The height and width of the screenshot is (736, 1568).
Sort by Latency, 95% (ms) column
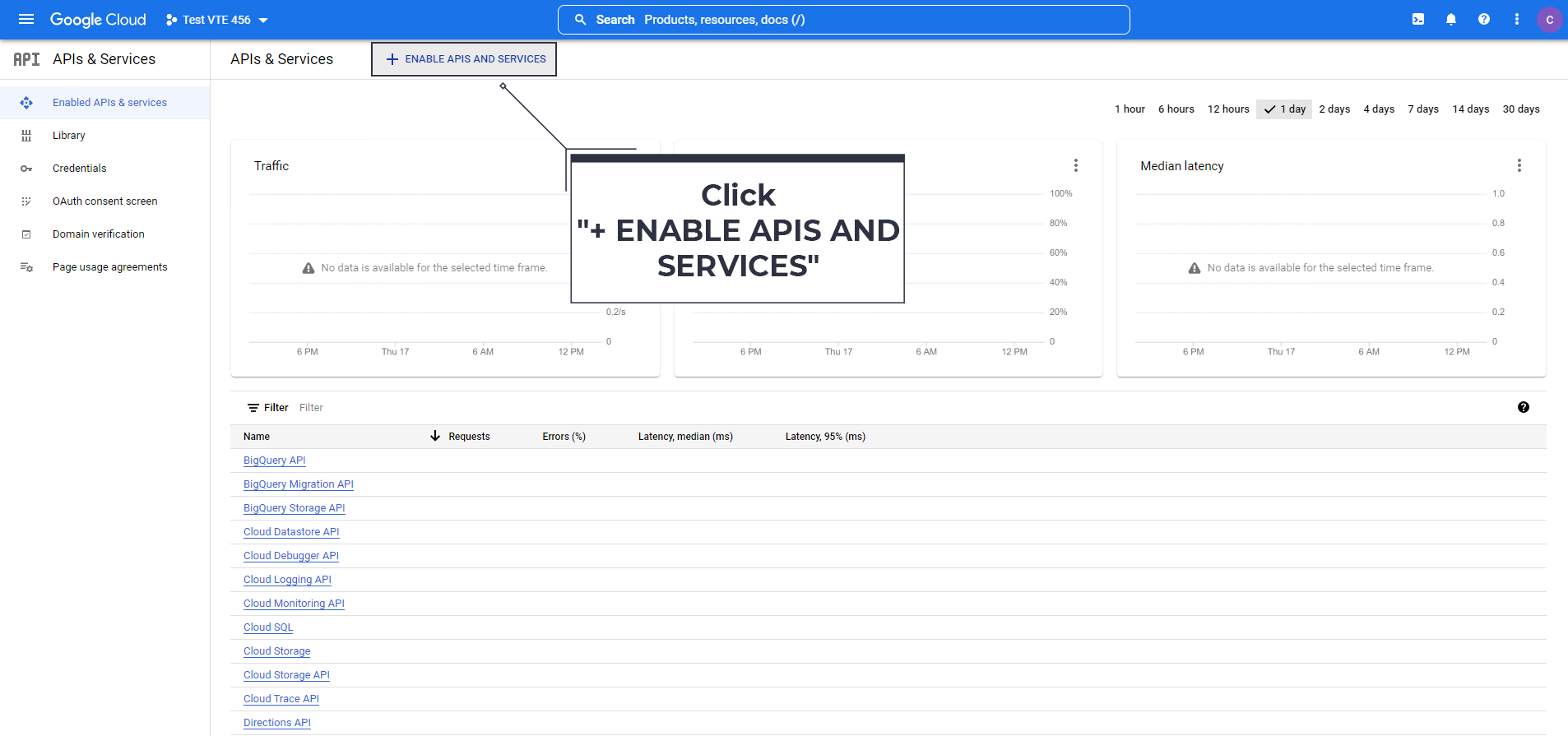point(825,437)
